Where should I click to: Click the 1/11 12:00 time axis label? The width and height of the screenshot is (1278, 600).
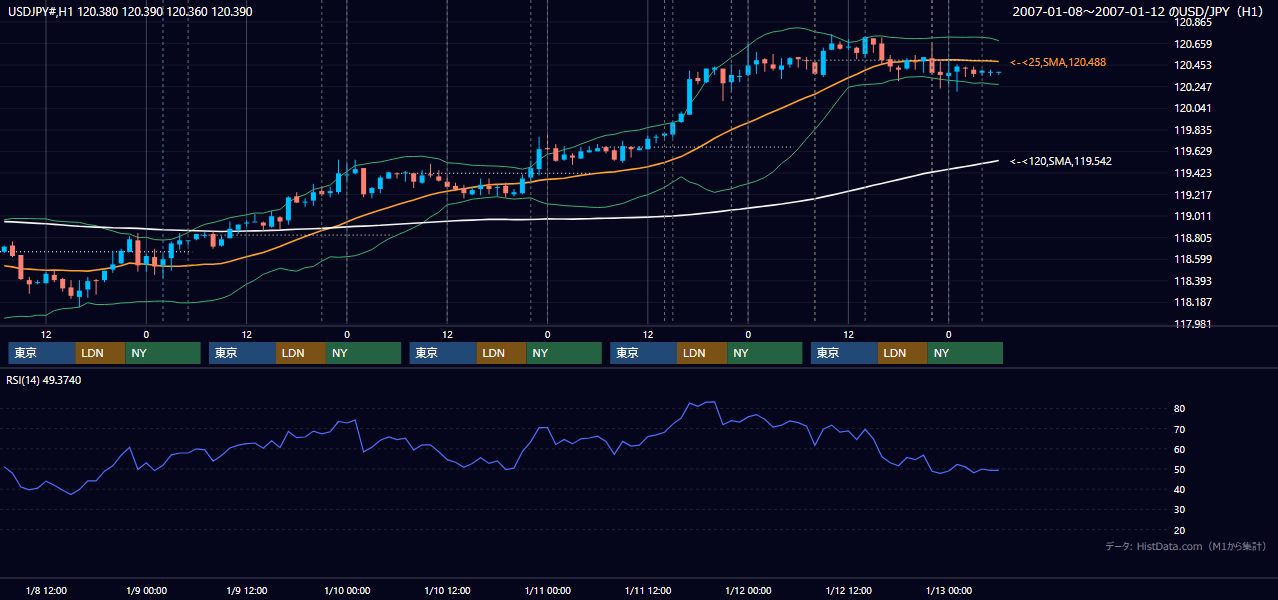pos(647,591)
